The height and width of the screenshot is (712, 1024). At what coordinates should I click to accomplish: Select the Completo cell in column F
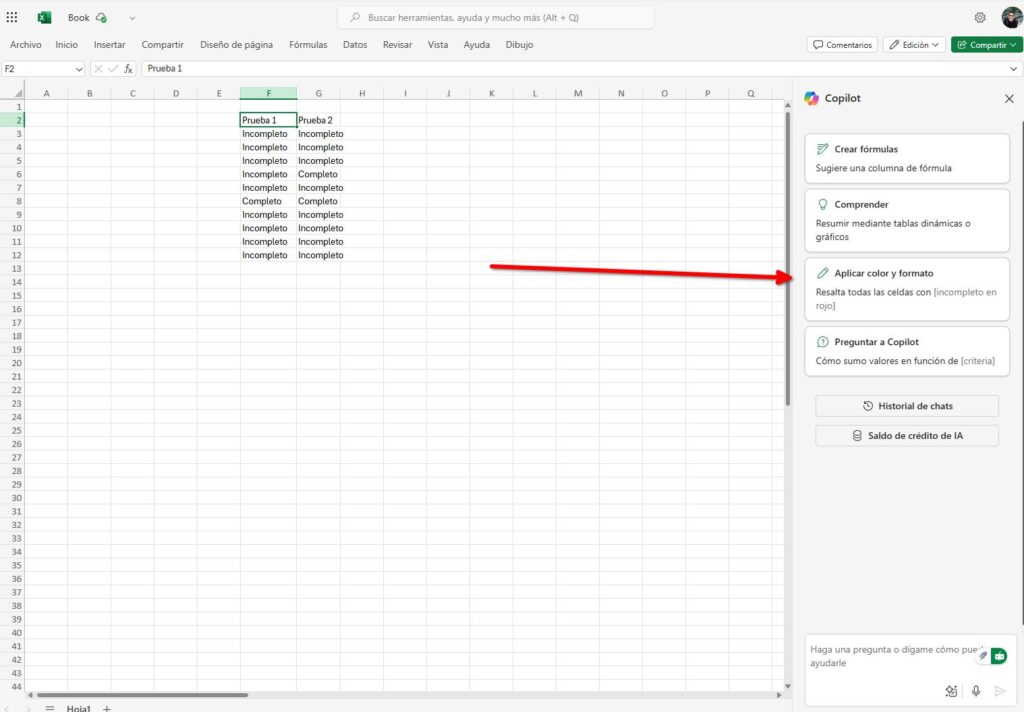(268, 201)
